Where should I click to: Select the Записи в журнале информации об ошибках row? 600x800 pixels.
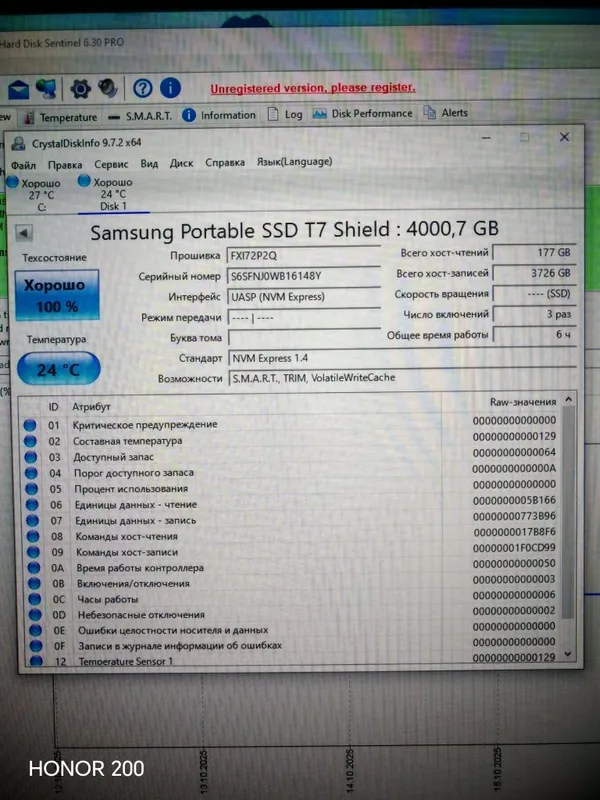tap(293, 644)
